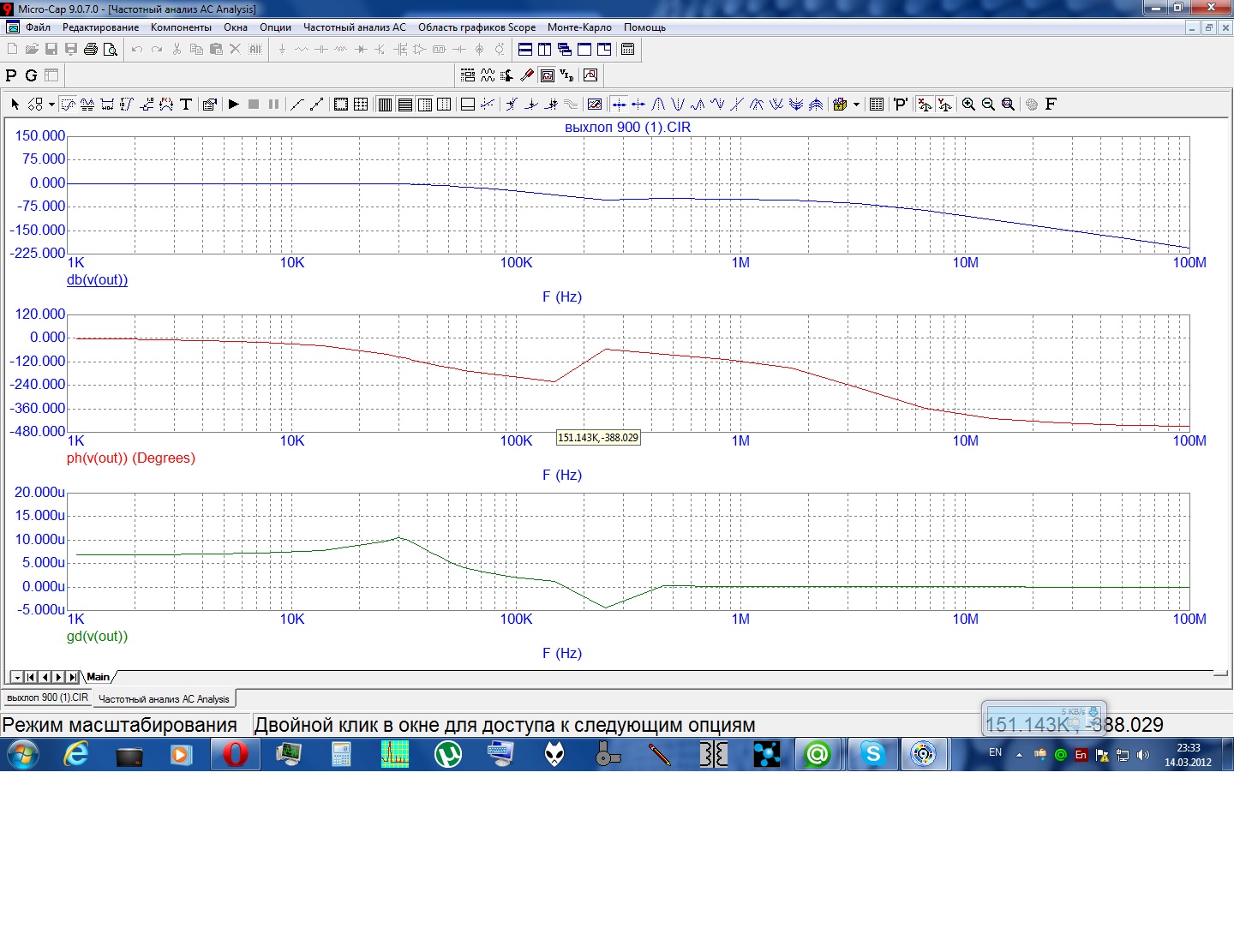The height and width of the screenshot is (952, 1234).
Task: Click the gd(v(out)) plot label
Action: click(x=97, y=637)
